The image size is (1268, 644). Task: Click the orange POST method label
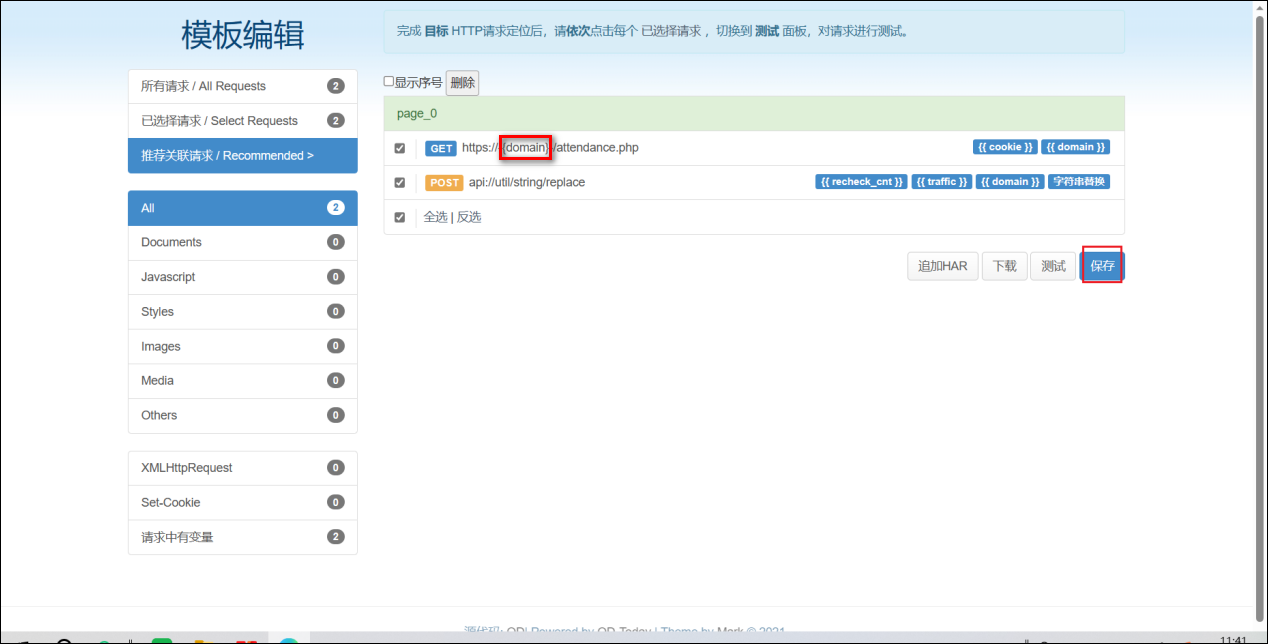443,183
